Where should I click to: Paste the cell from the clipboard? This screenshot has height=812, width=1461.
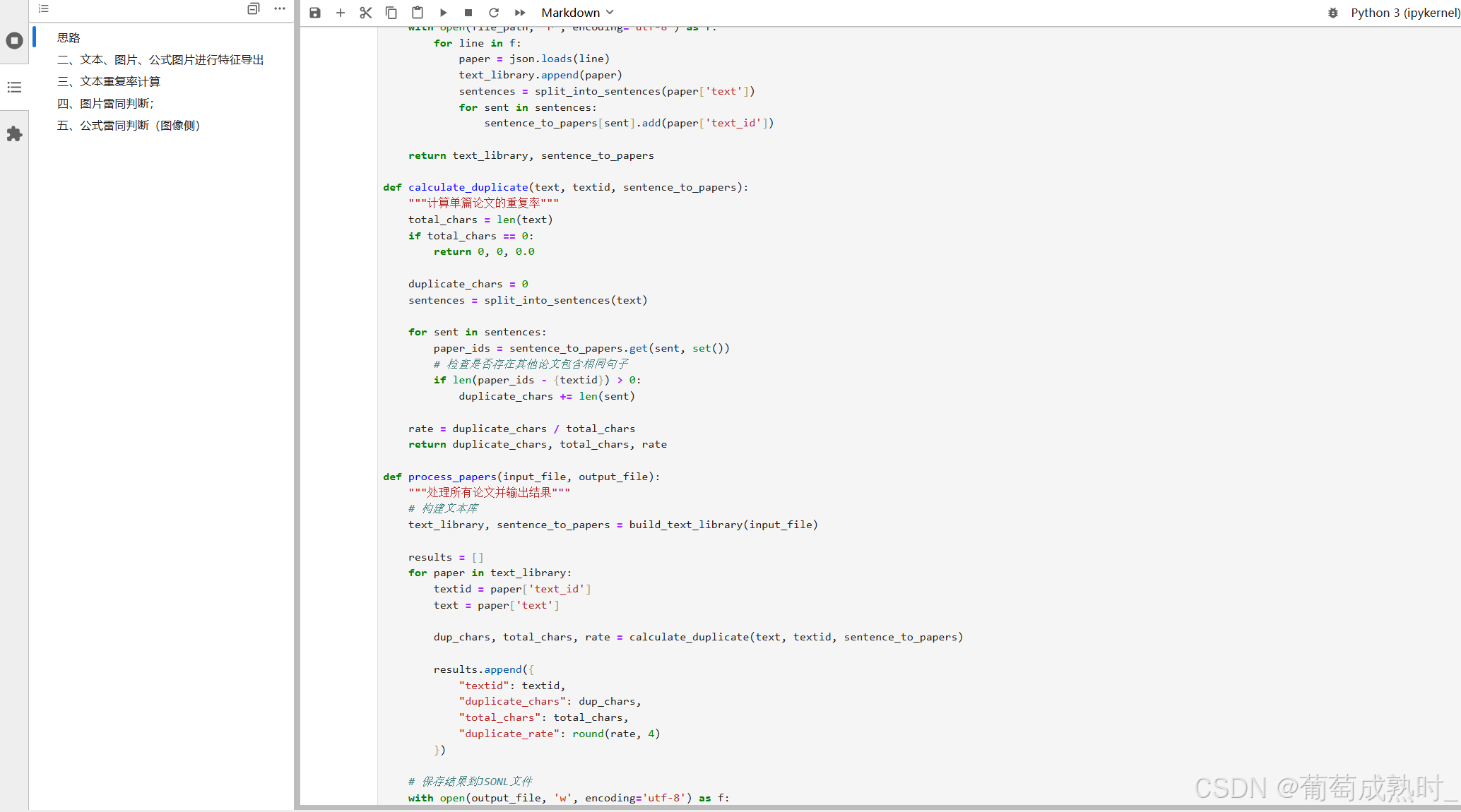tap(418, 13)
